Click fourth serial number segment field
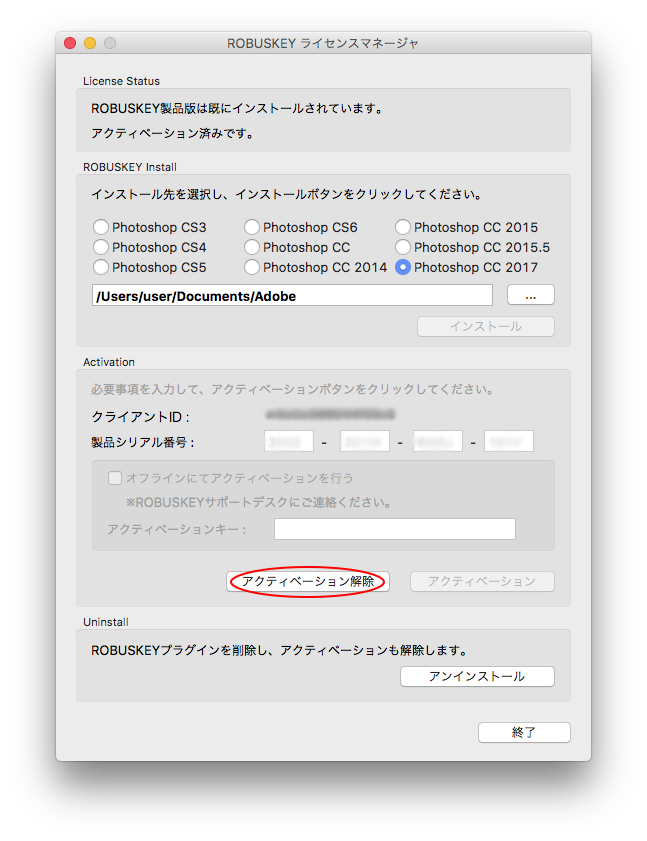This screenshot has width=647, height=841. pos(509,441)
